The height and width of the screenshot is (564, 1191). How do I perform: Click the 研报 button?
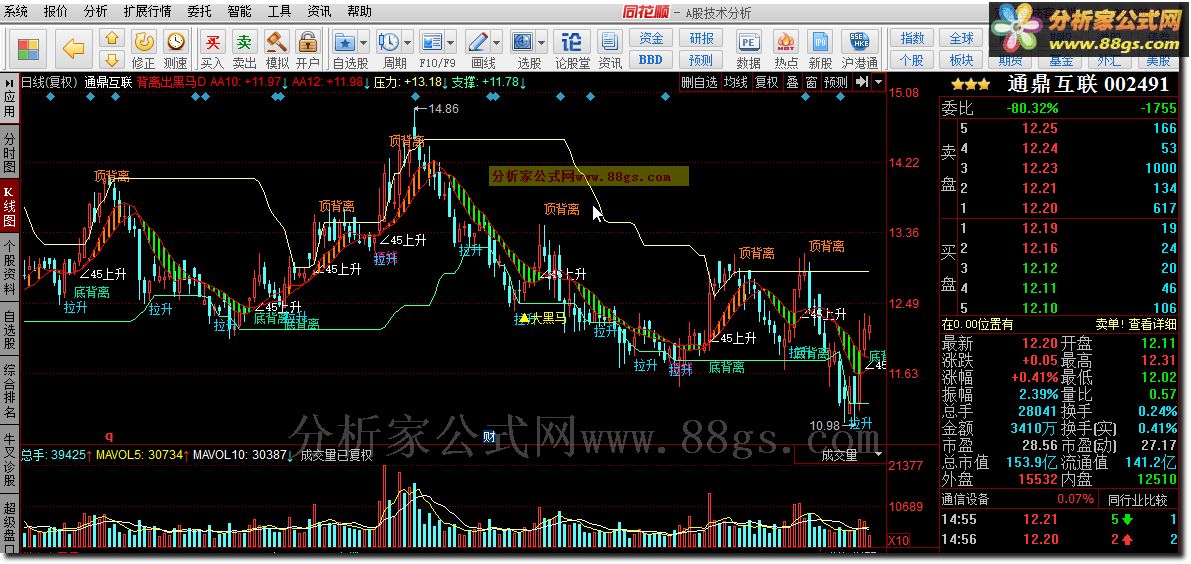click(701, 38)
